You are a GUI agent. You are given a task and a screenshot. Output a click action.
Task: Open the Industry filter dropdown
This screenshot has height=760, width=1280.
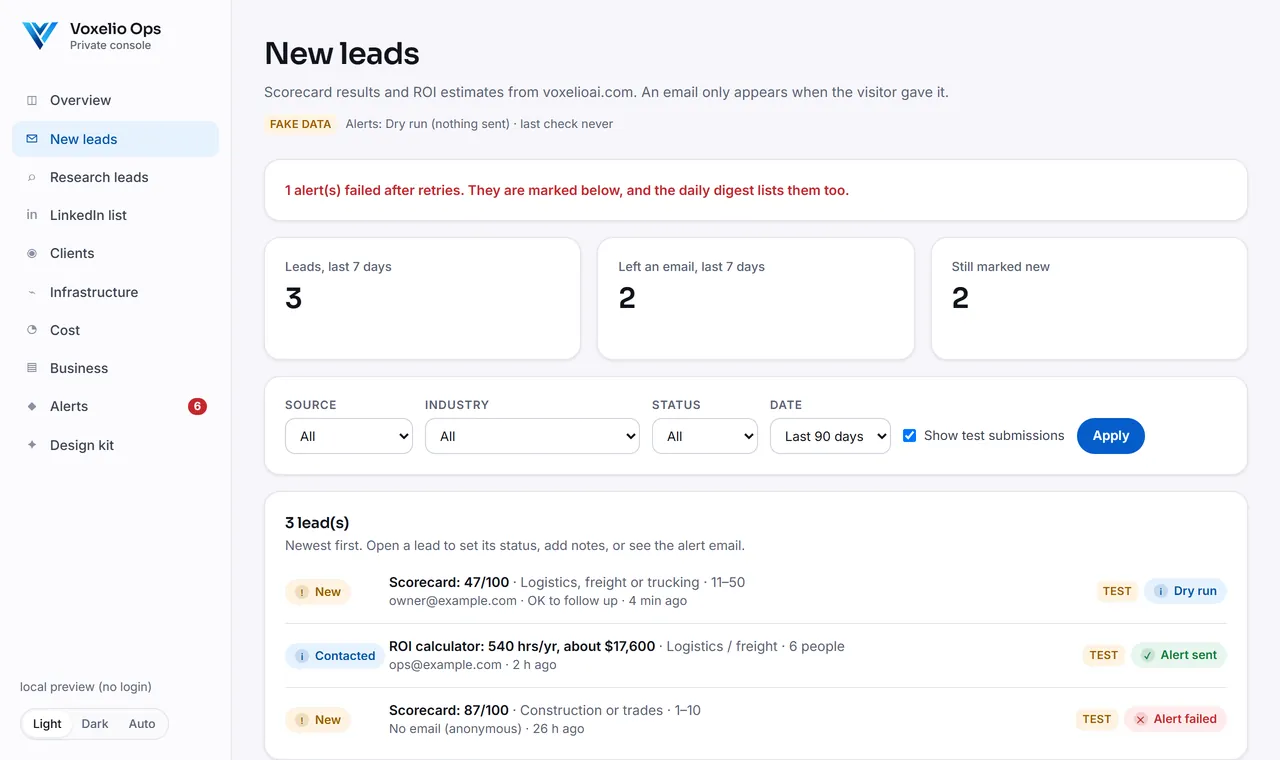(x=532, y=436)
